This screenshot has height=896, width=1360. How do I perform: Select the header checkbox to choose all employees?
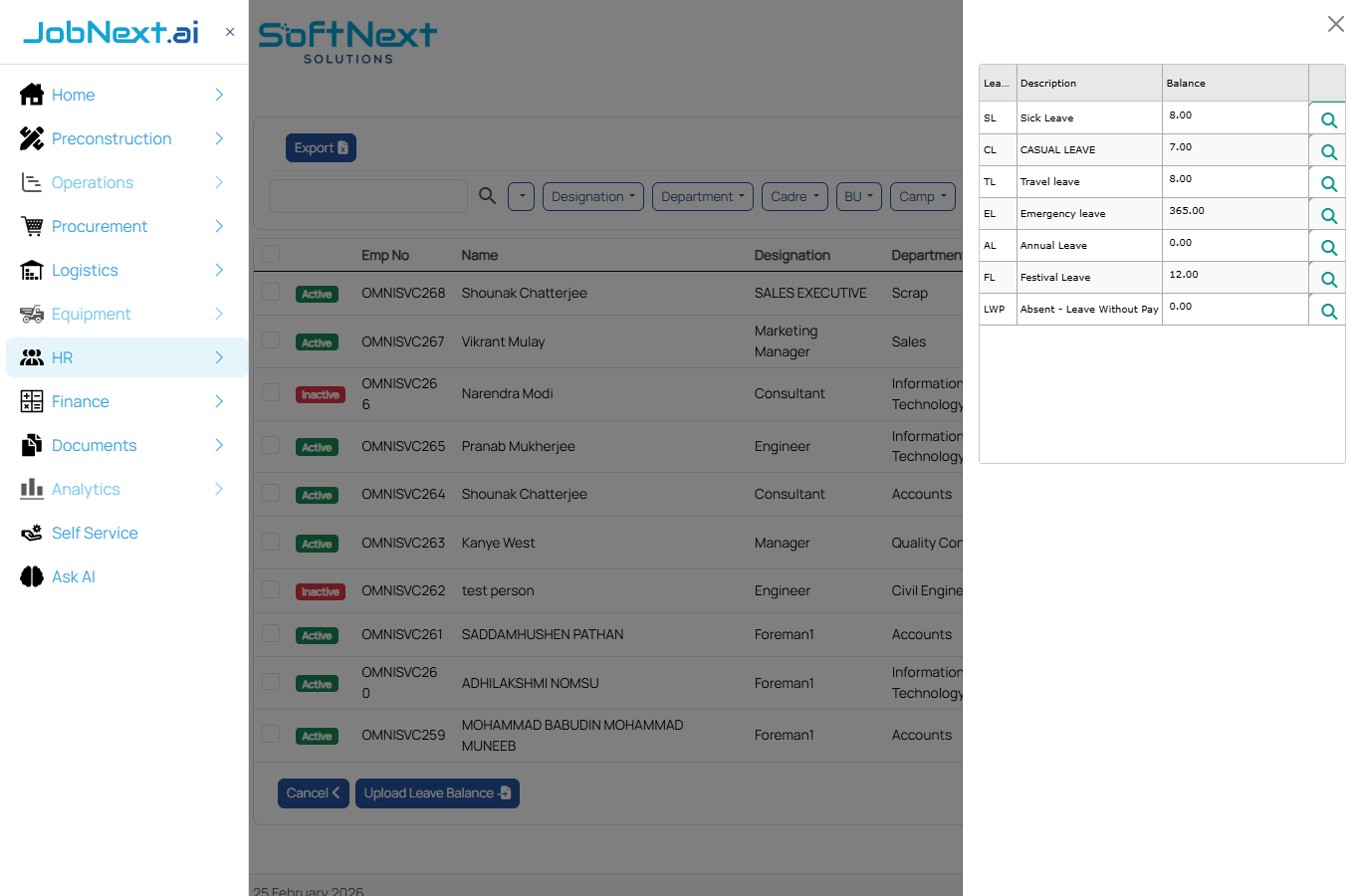point(270,254)
